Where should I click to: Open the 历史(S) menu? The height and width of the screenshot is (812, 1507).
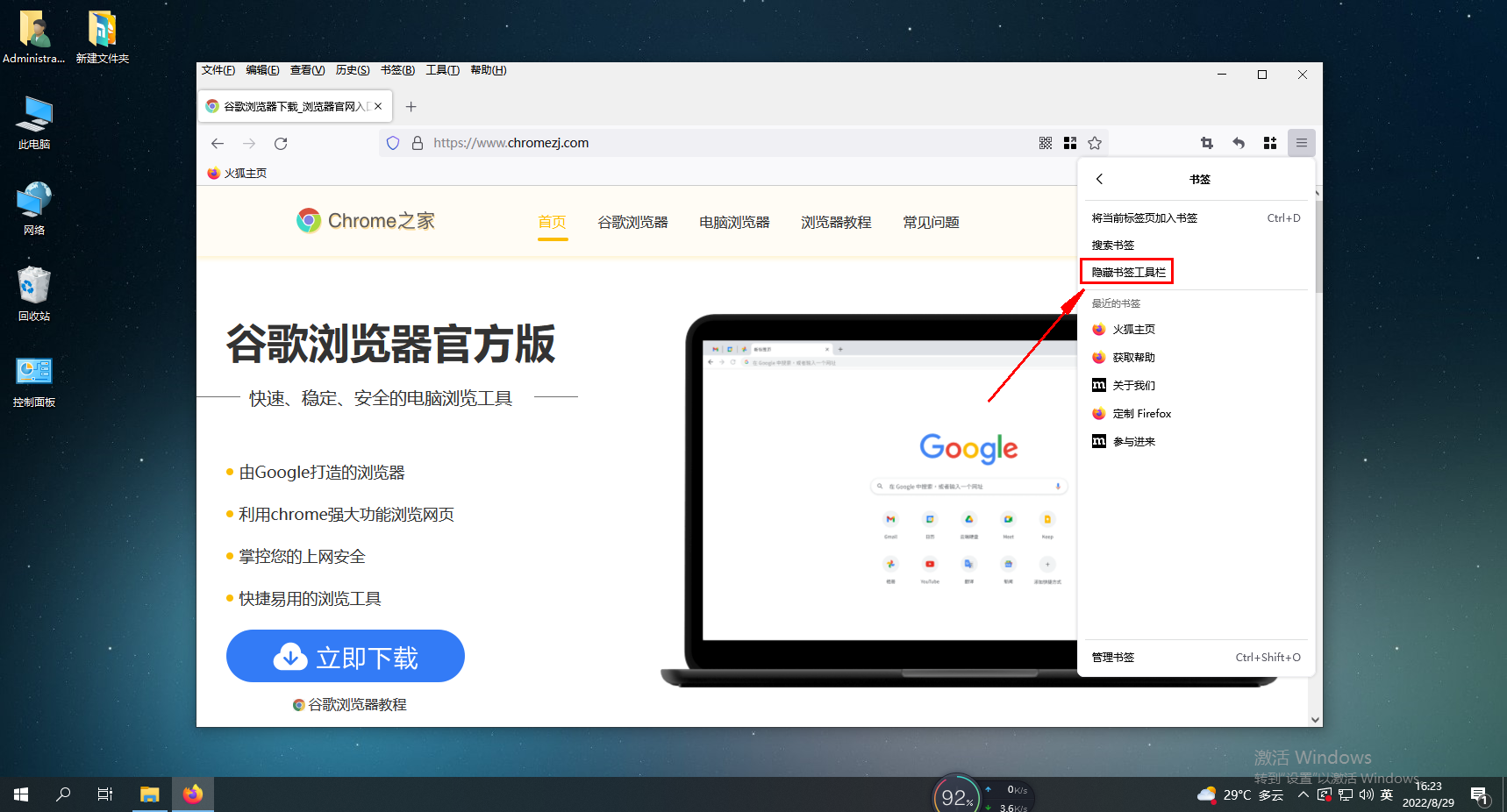(x=353, y=70)
